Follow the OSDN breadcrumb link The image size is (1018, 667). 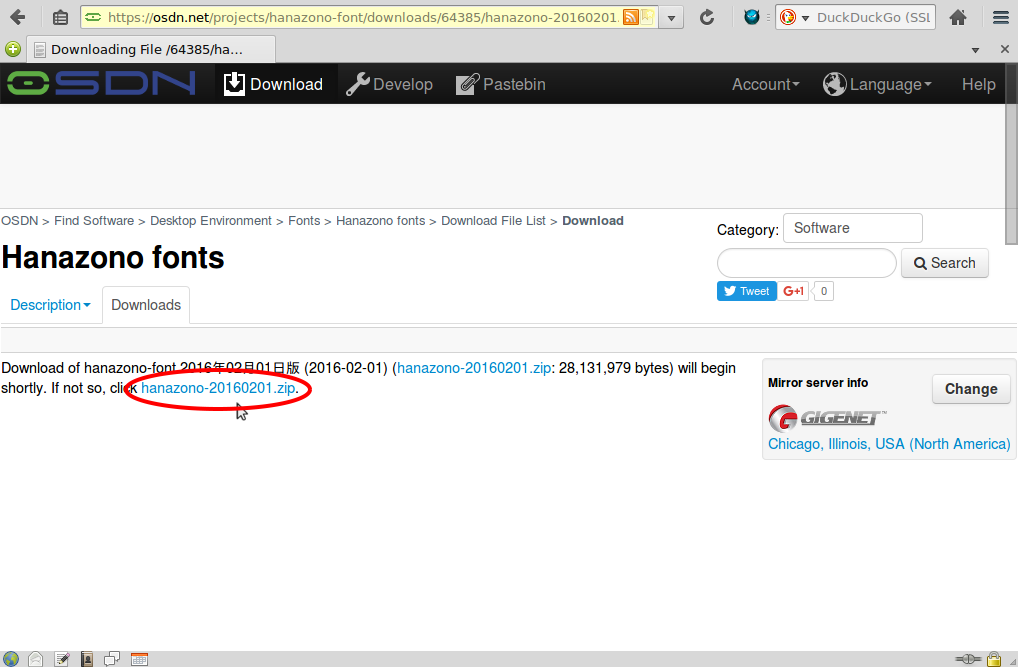click(19, 221)
